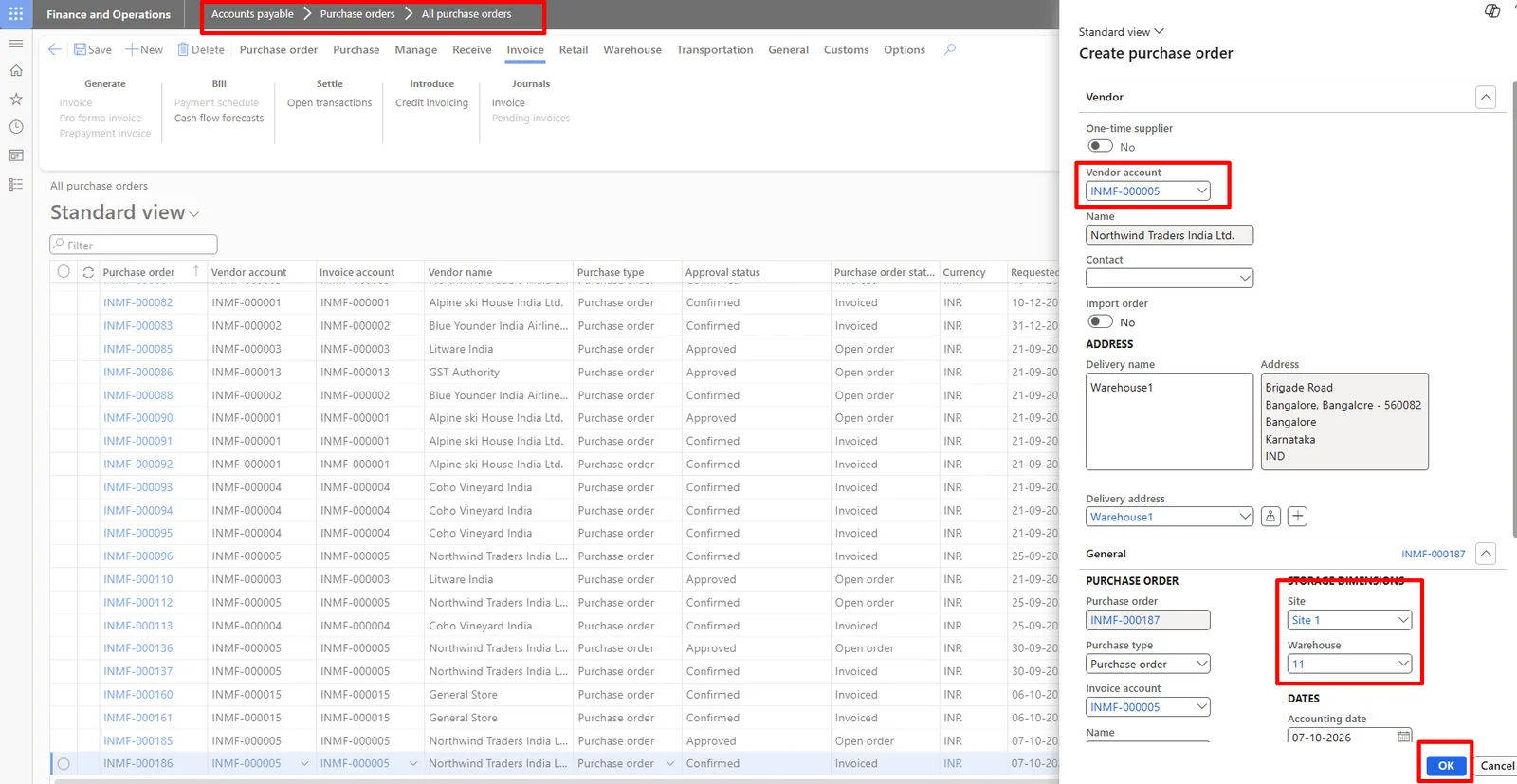This screenshot has width=1517, height=784.
Task: Click the Delivery name text box
Action: pos(1169,421)
